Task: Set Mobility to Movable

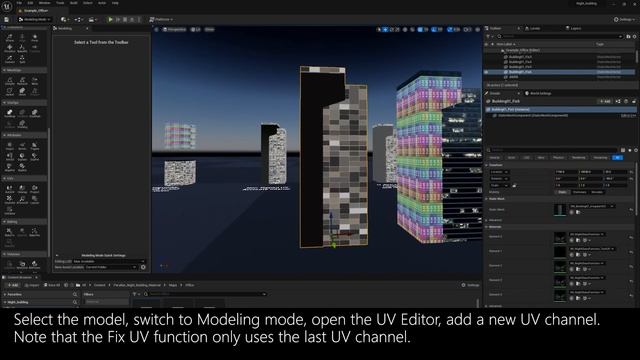Action: [597, 192]
